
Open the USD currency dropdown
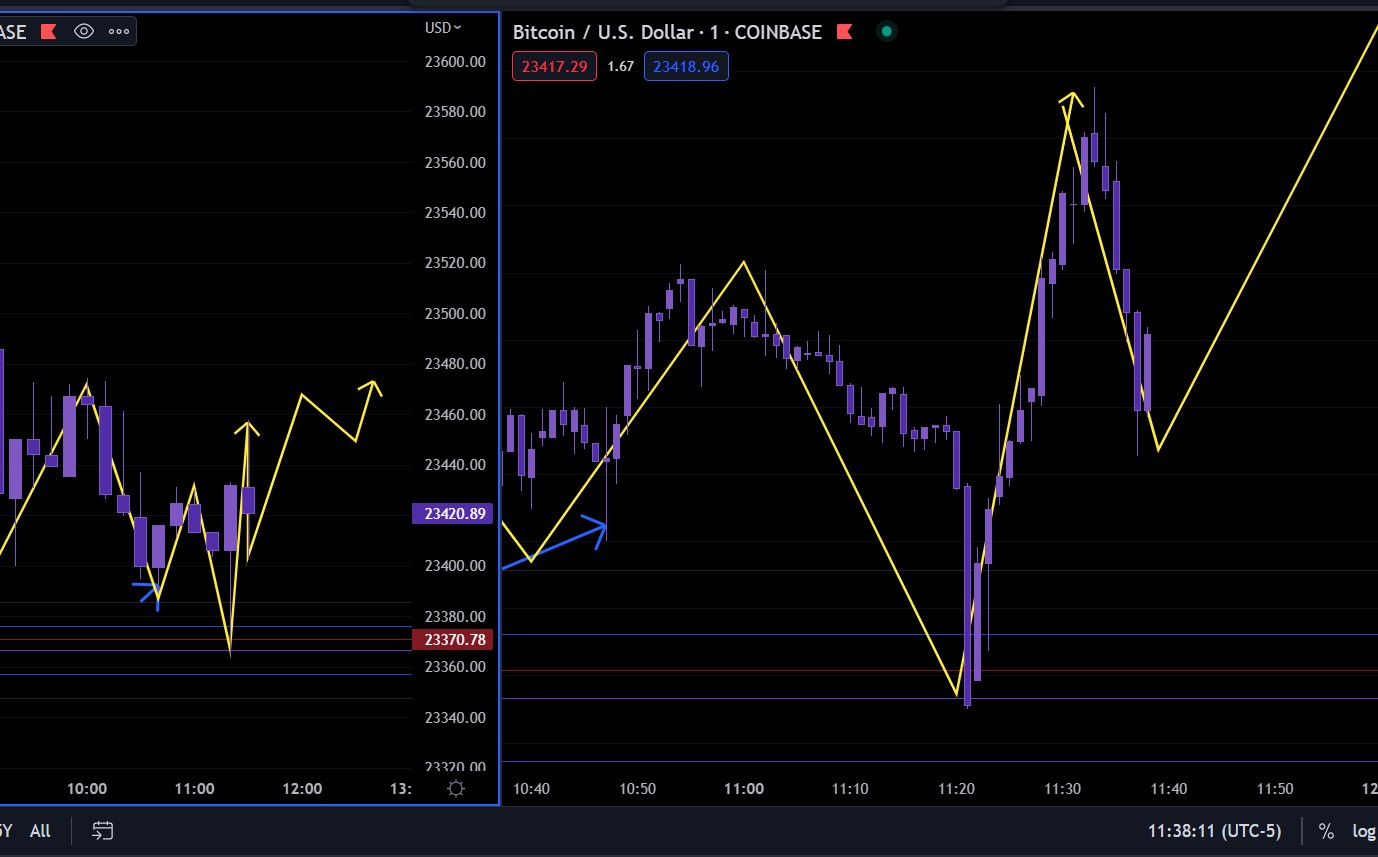(444, 28)
